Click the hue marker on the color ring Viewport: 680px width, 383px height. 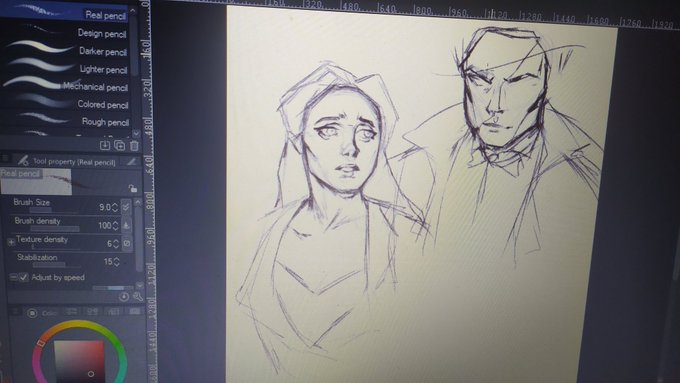click(41, 344)
